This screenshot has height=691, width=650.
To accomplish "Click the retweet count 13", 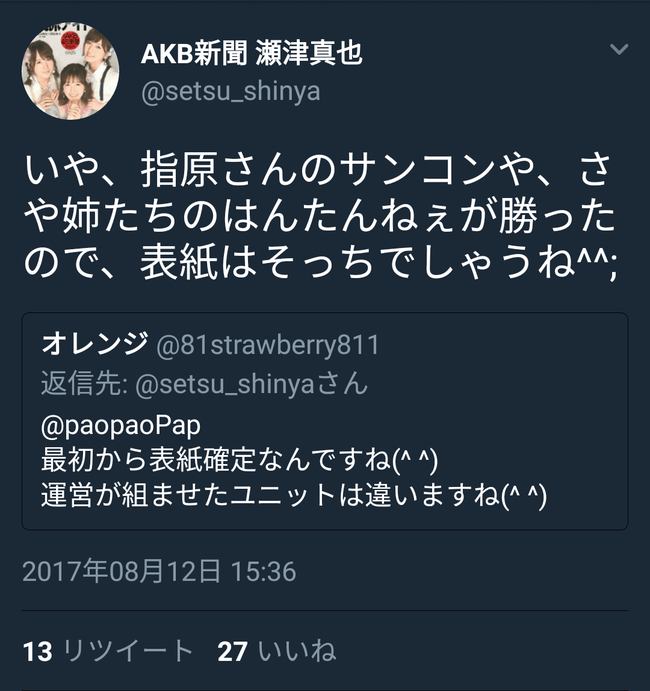I will (x=37, y=652).
